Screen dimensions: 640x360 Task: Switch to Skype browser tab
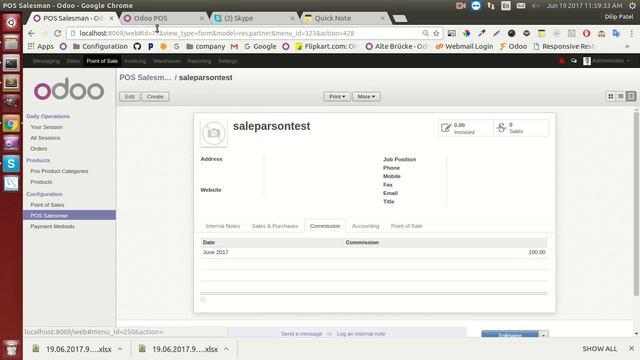(254, 18)
